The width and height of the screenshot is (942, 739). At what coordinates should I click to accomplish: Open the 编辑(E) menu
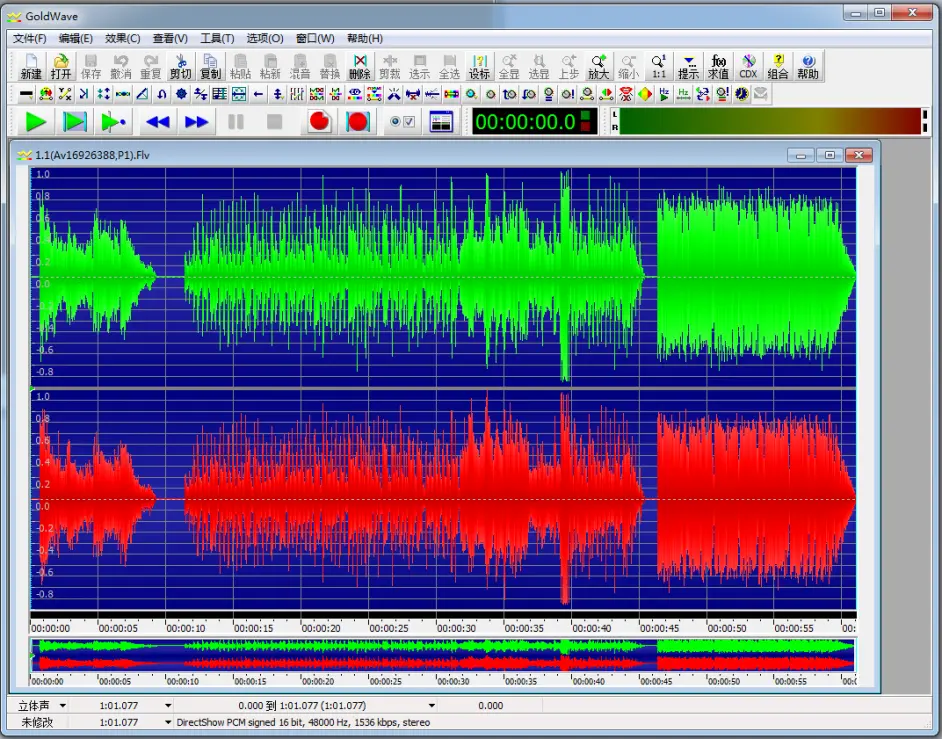point(76,38)
